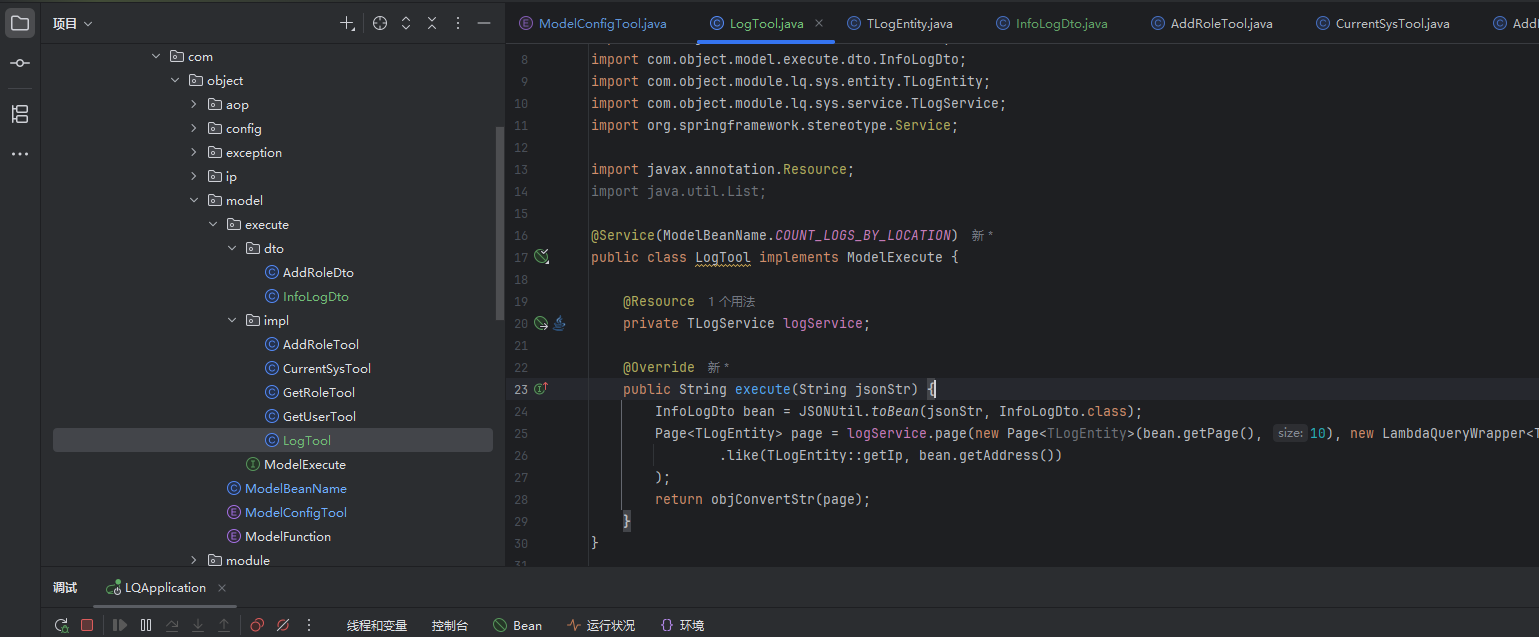Expand the exception package folder
This screenshot has width=1539, height=637.
pyautogui.click(x=194, y=152)
